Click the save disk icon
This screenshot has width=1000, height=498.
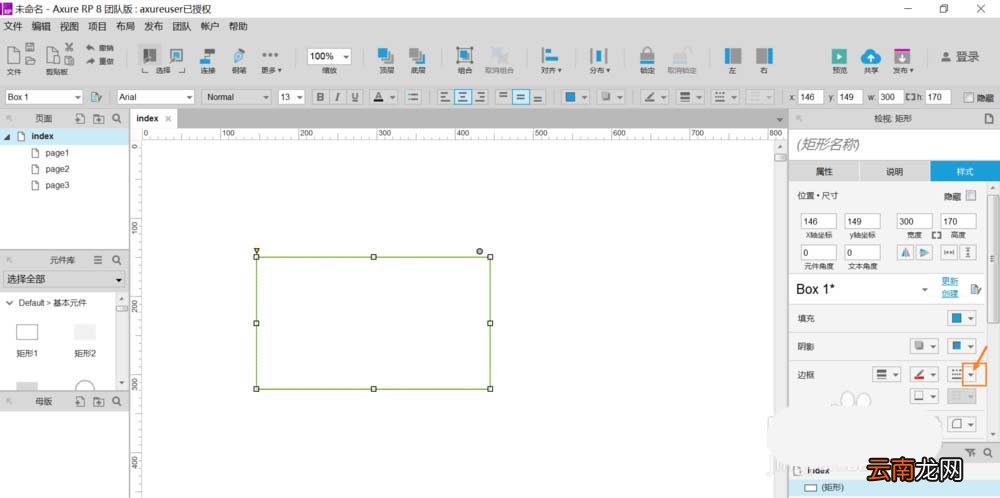tap(30, 47)
